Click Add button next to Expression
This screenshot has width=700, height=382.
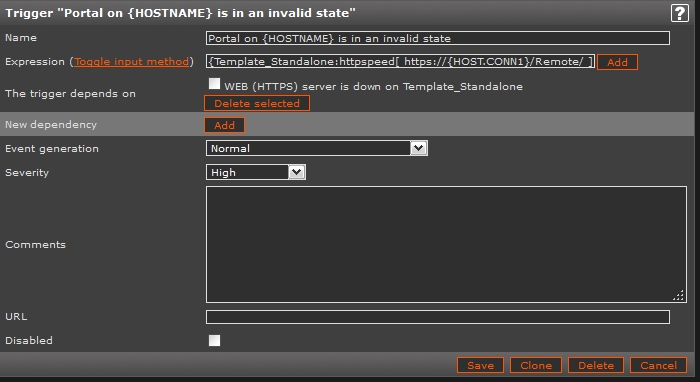[617, 62]
